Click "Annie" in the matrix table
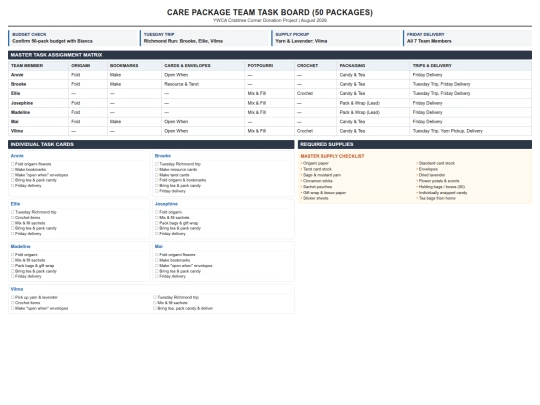This screenshot has height=405, width=540. (17, 75)
